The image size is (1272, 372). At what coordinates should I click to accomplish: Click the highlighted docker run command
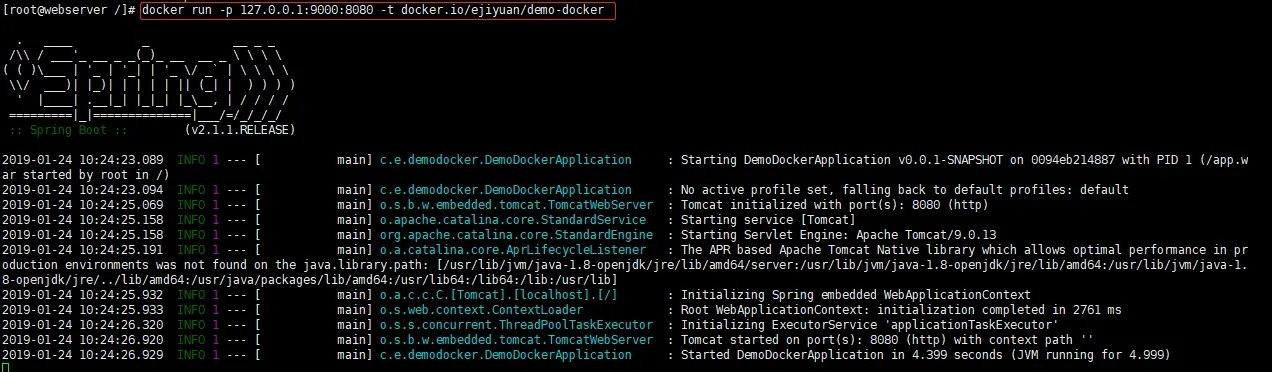[x=375, y=11]
